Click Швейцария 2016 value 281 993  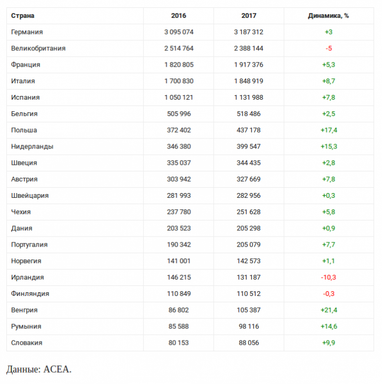[179, 195]
